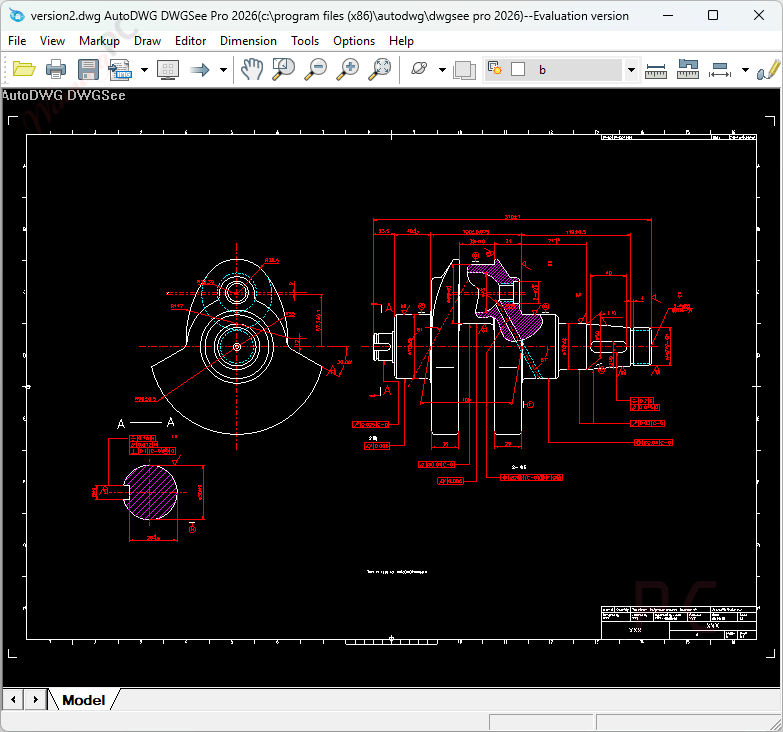Open the File menu
Image resolution: width=783 pixels, height=732 pixels.
click(17, 41)
